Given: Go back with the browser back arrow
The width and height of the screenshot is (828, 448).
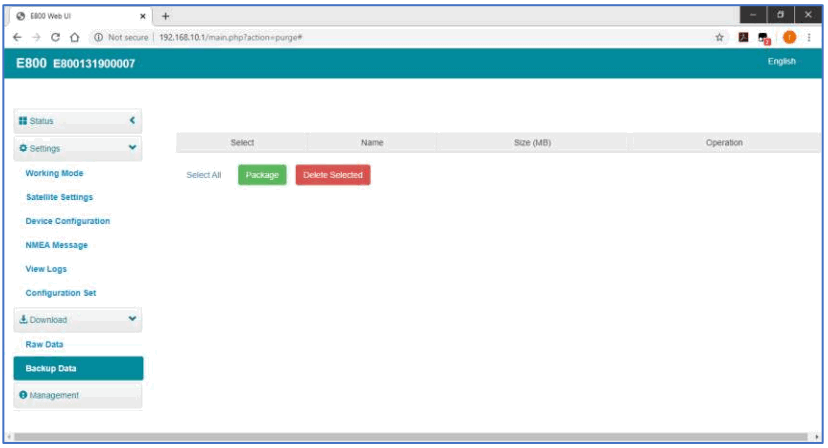Looking at the screenshot, I should 17,38.
